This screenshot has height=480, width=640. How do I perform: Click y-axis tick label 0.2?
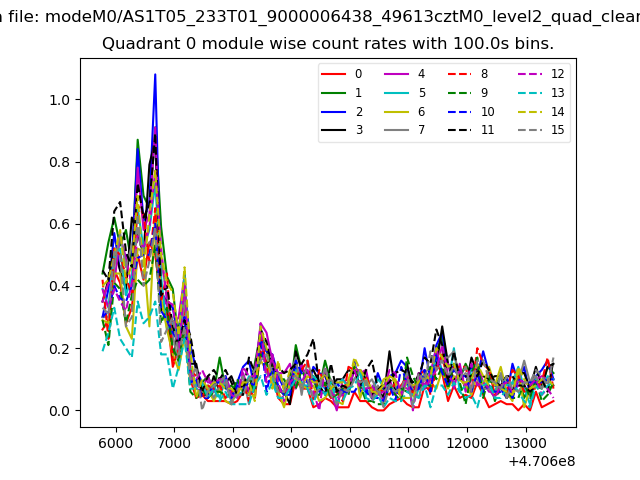coord(60,349)
